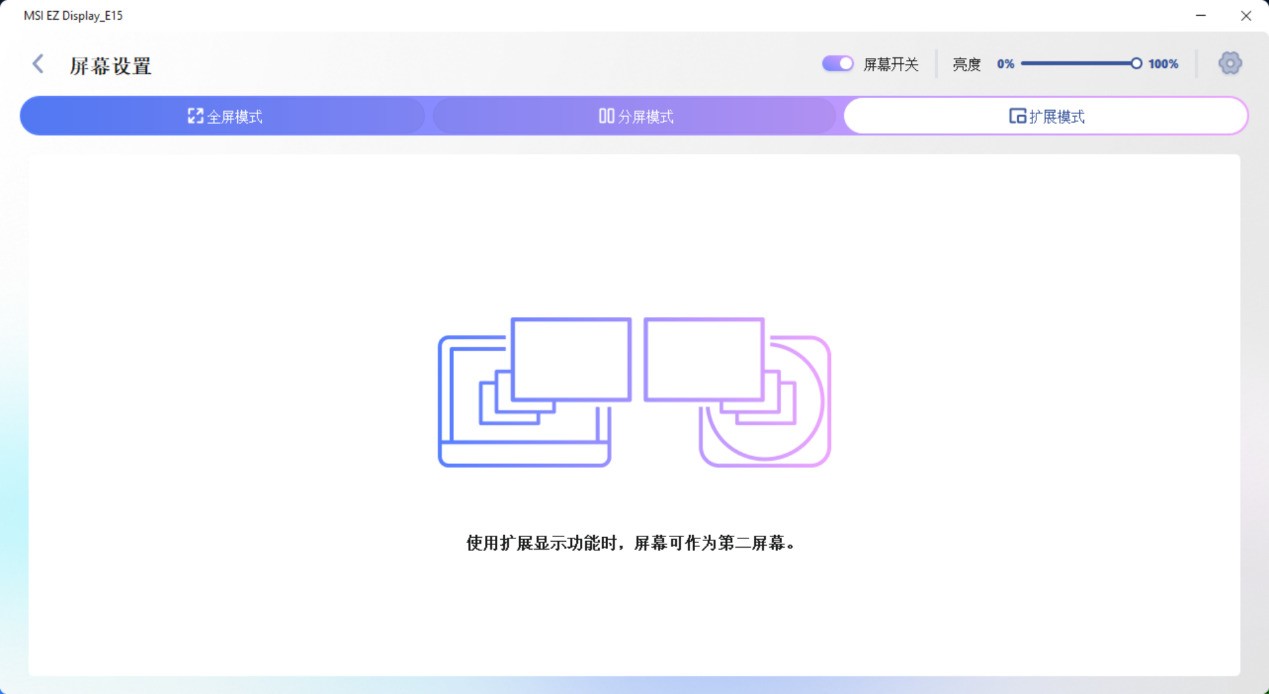Go back with the left arrow icon
Image resolution: width=1269 pixels, height=694 pixels.
tap(38, 64)
